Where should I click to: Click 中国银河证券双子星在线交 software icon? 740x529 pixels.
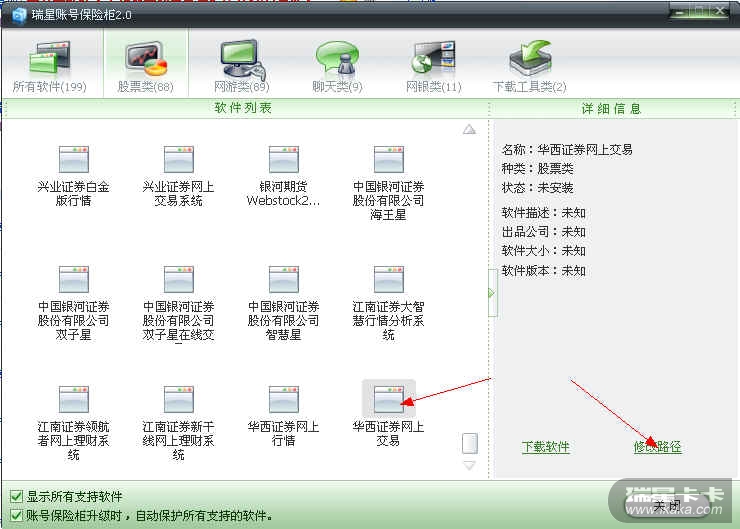[x=178, y=279]
